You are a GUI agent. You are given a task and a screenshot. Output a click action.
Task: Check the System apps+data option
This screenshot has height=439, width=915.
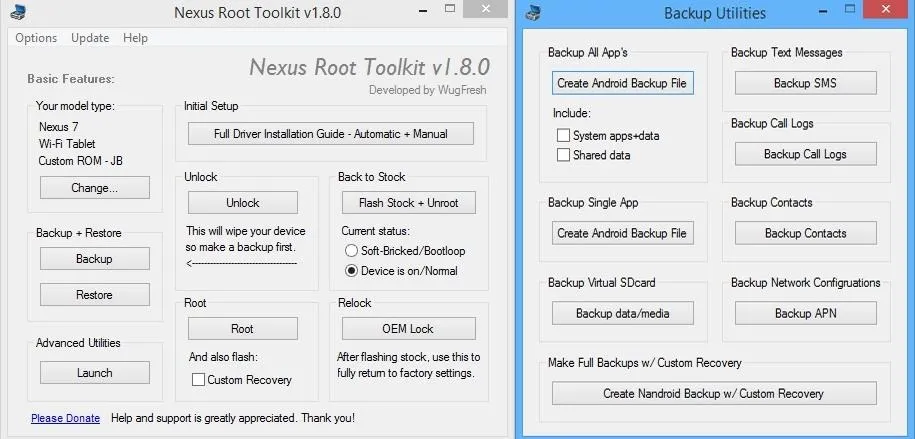(x=564, y=135)
